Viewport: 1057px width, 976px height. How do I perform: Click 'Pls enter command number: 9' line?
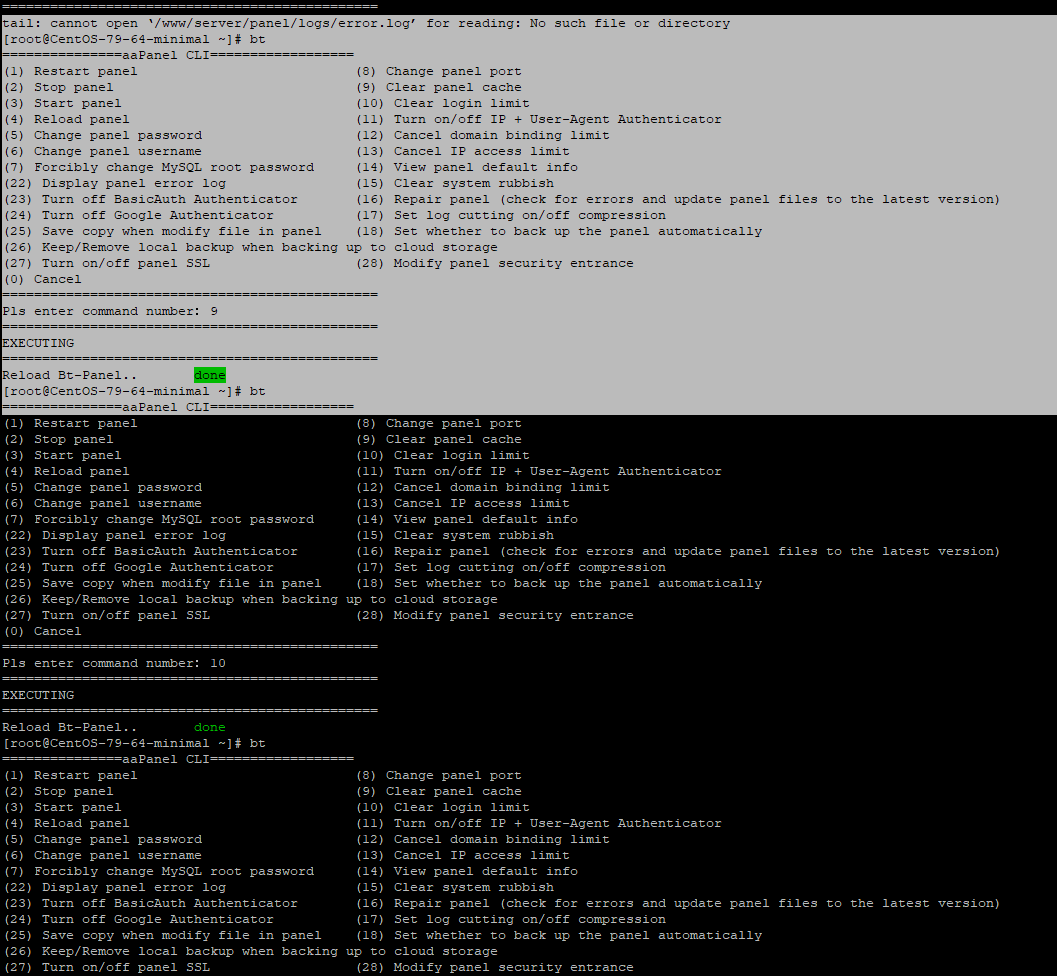click(x=110, y=311)
